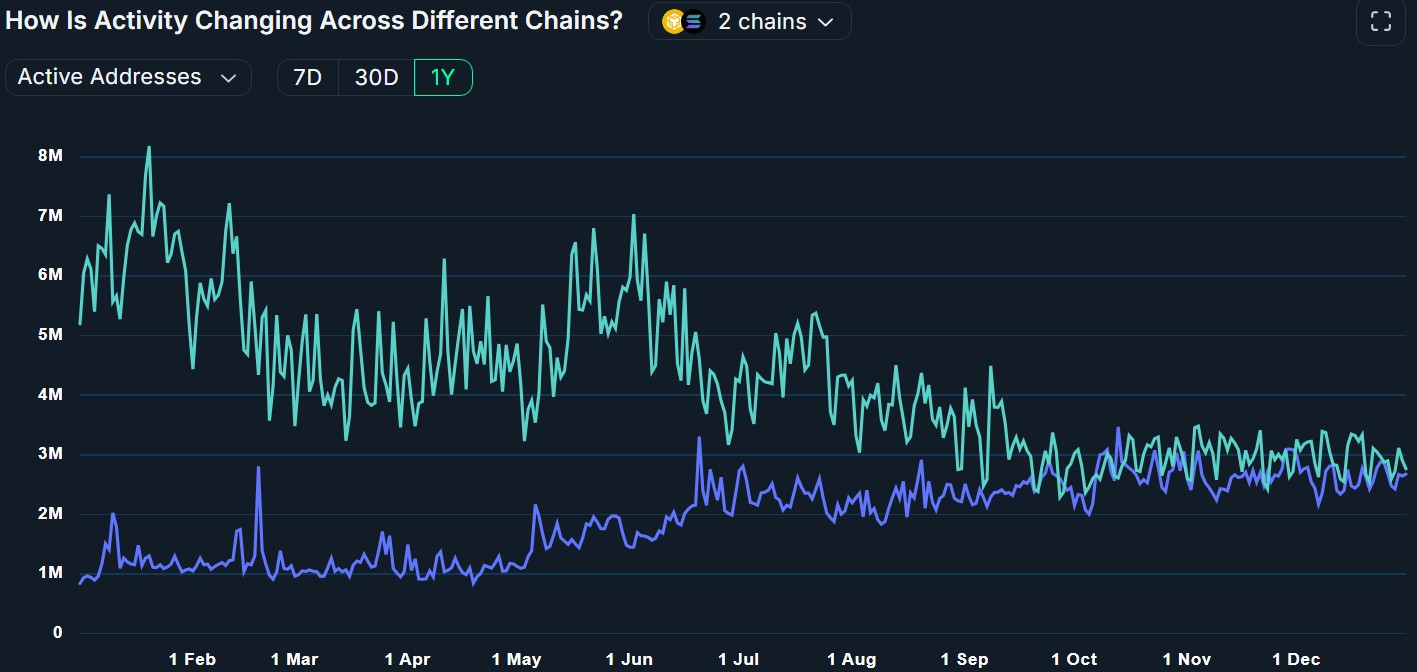Click the teal line's peak above 8M
Viewport: 1417px width, 672px height.
tap(149, 148)
